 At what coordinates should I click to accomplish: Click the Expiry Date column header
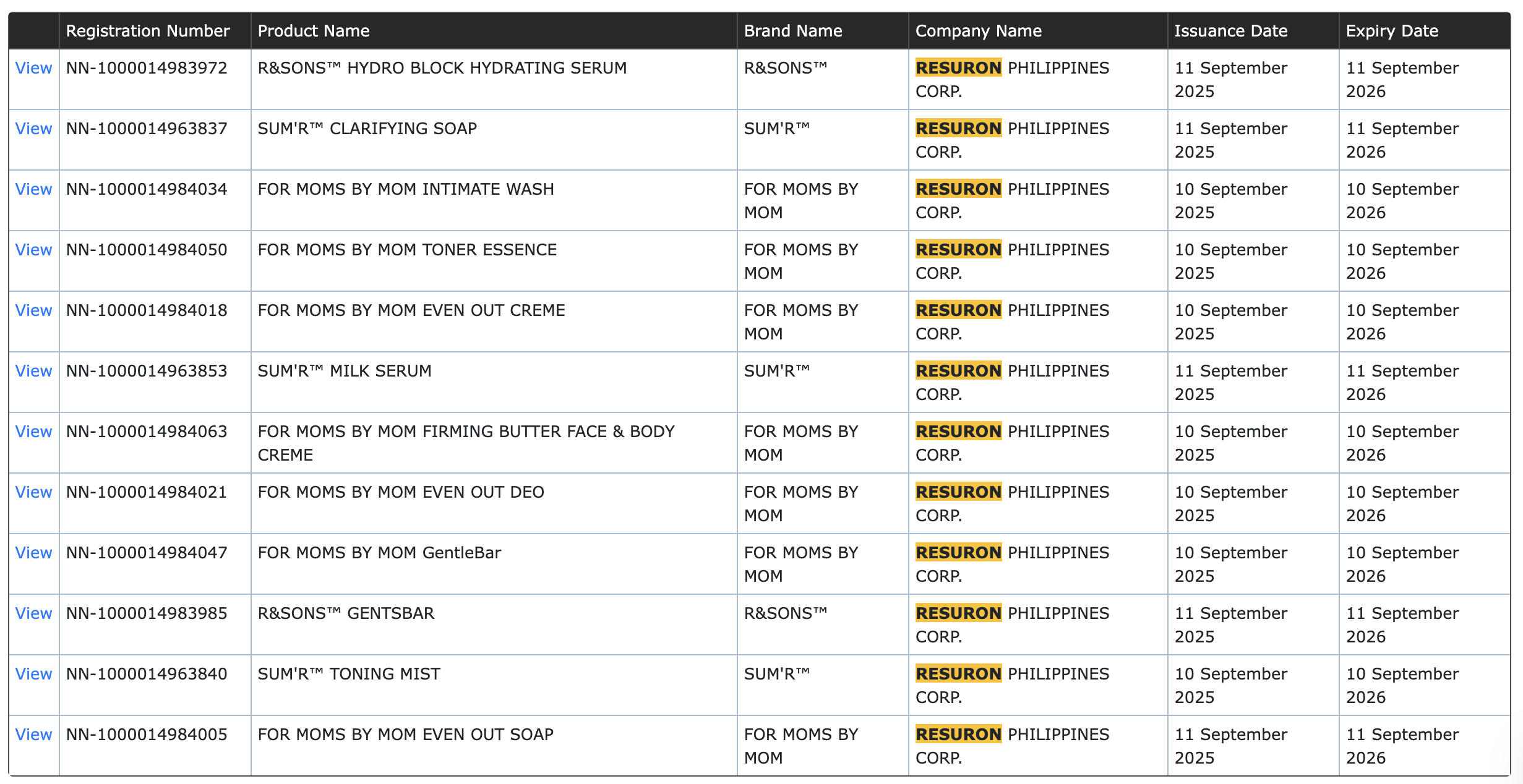coord(1392,31)
